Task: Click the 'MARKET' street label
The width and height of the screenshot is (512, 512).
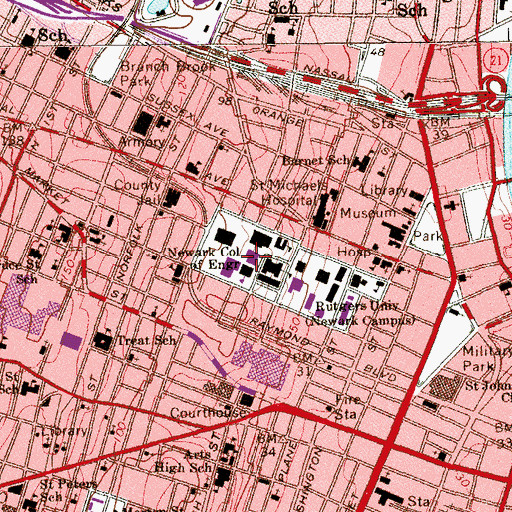Action: [47, 185]
